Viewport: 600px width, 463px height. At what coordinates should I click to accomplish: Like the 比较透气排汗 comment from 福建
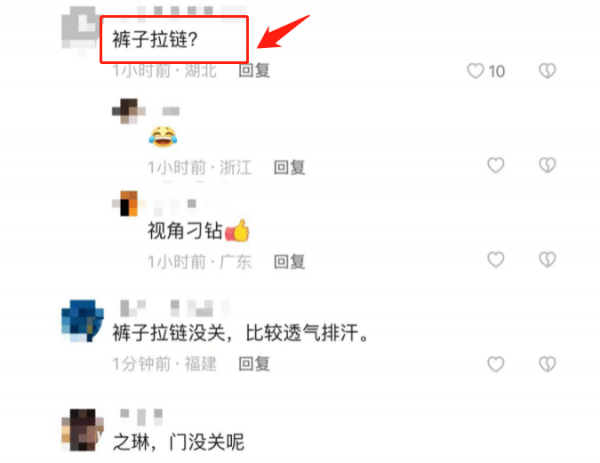point(496,364)
